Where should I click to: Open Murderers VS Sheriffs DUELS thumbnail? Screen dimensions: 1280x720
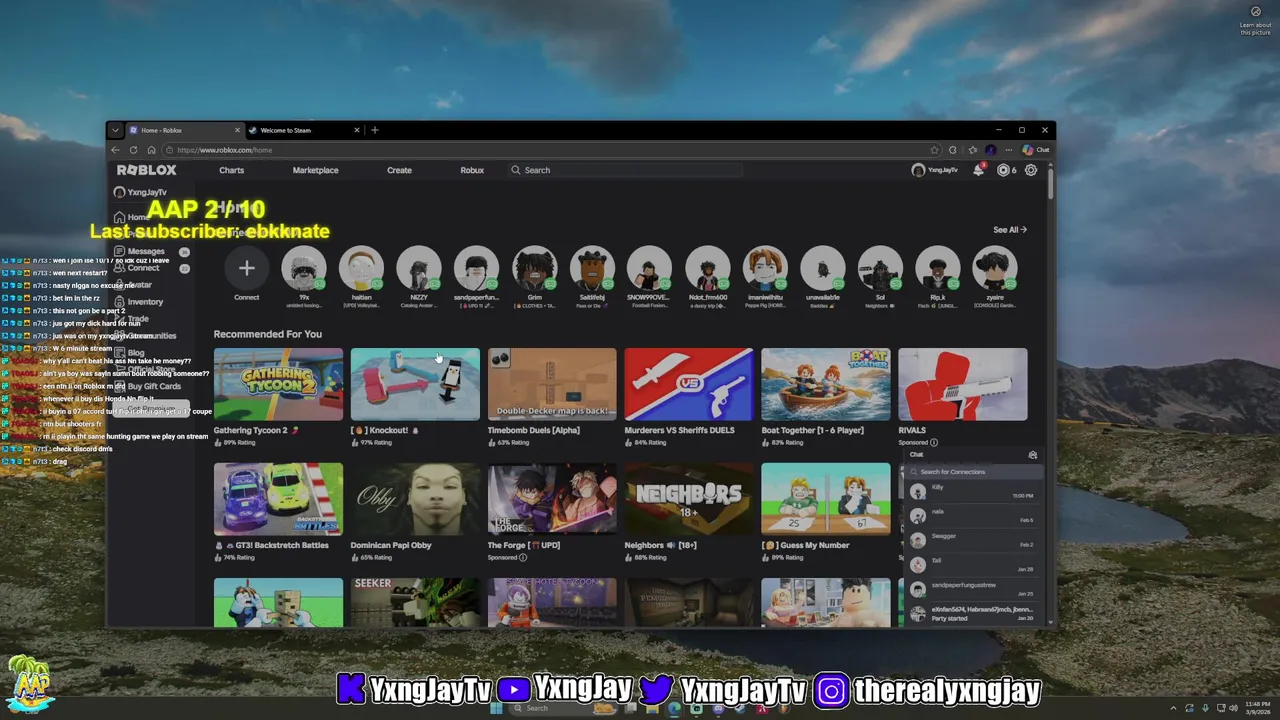689,384
